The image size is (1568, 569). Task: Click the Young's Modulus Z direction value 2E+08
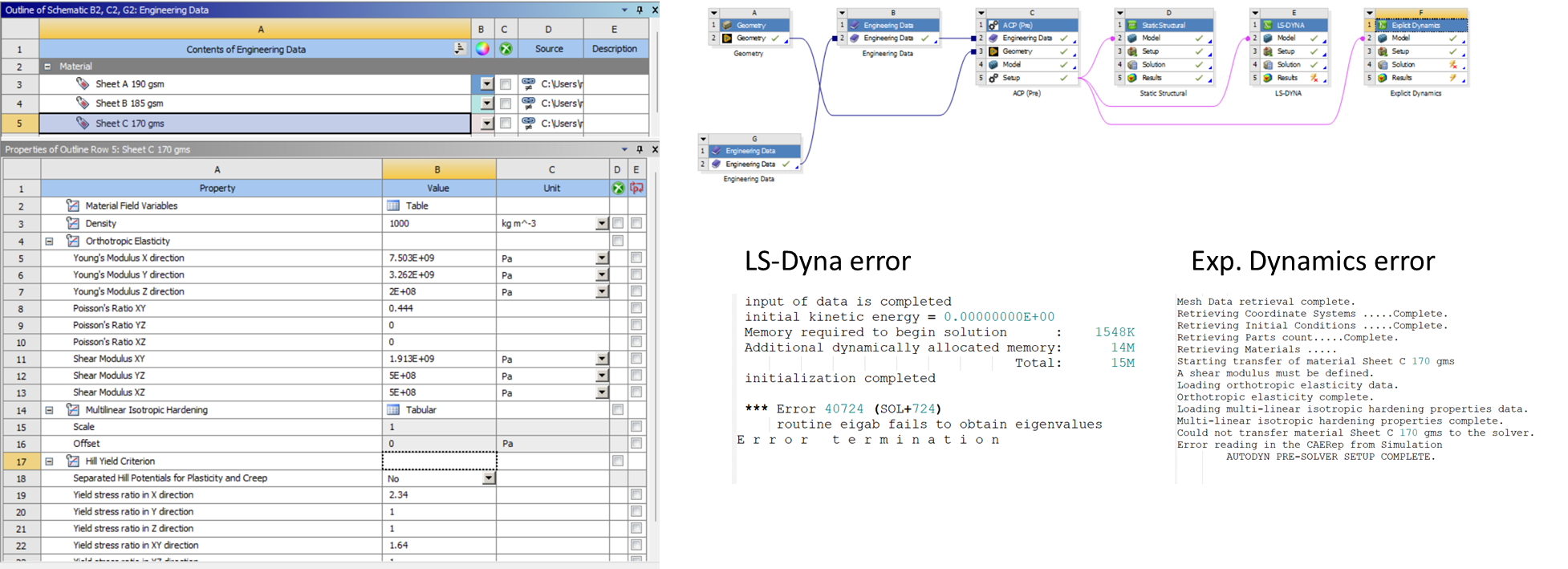pyautogui.click(x=439, y=291)
